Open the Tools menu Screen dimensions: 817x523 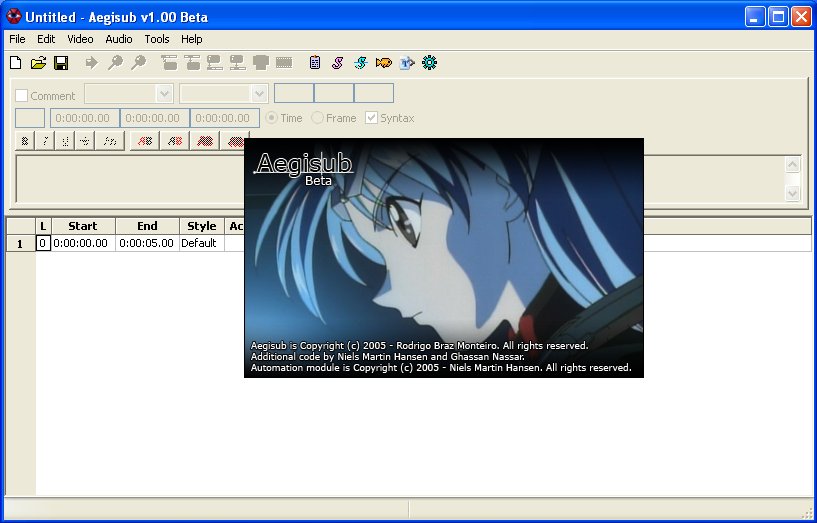(x=157, y=39)
